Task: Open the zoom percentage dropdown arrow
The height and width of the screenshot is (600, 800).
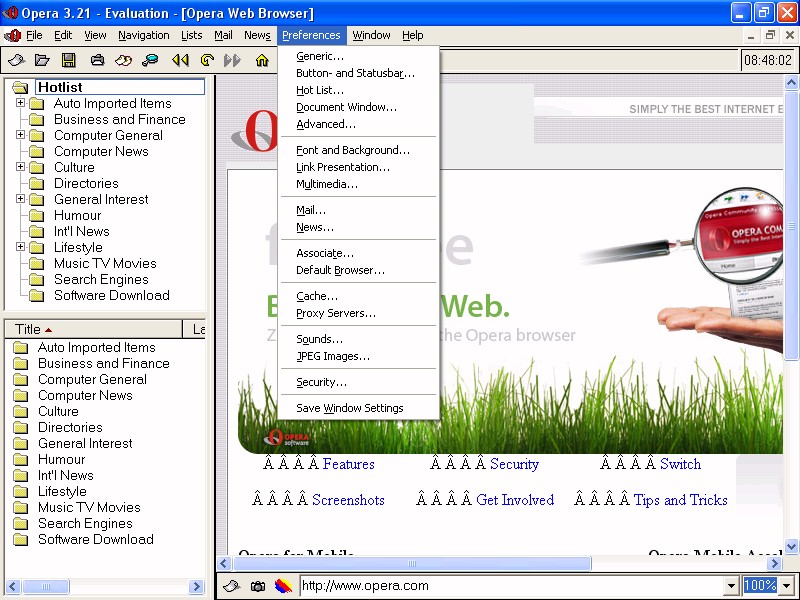Action: (x=787, y=585)
